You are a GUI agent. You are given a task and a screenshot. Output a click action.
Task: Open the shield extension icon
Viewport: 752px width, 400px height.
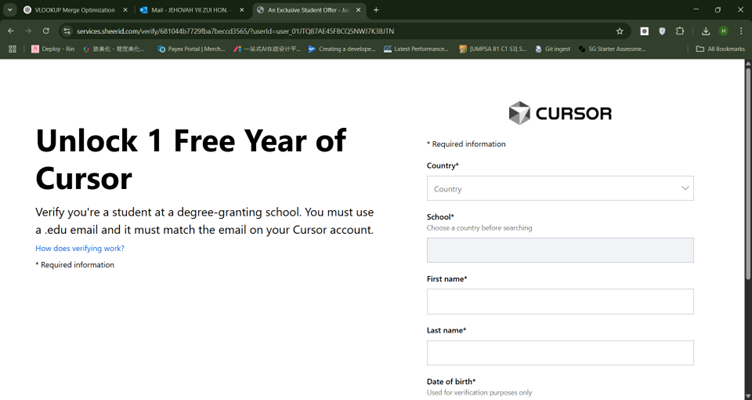click(x=662, y=31)
